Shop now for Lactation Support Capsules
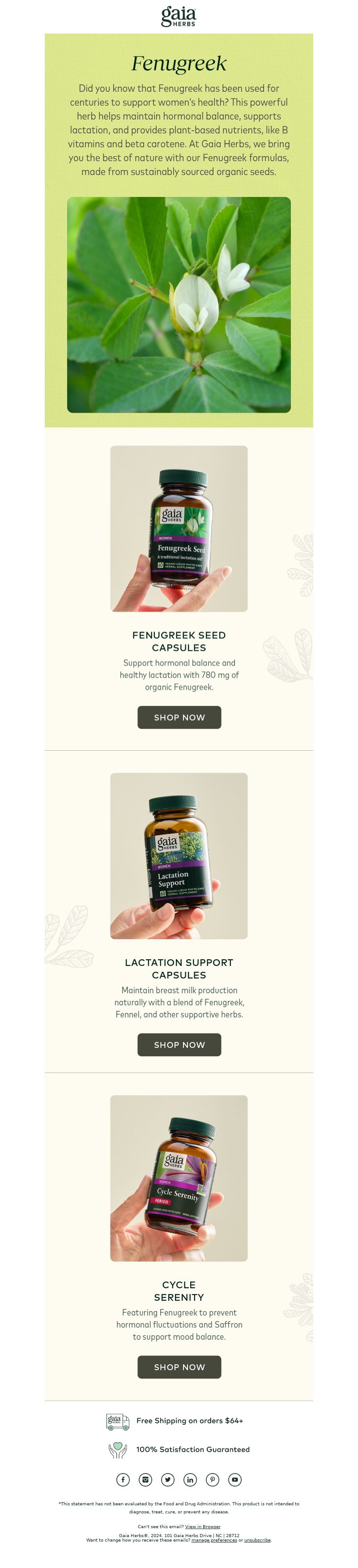The height and width of the screenshot is (1568, 358). click(x=179, y=1045)
